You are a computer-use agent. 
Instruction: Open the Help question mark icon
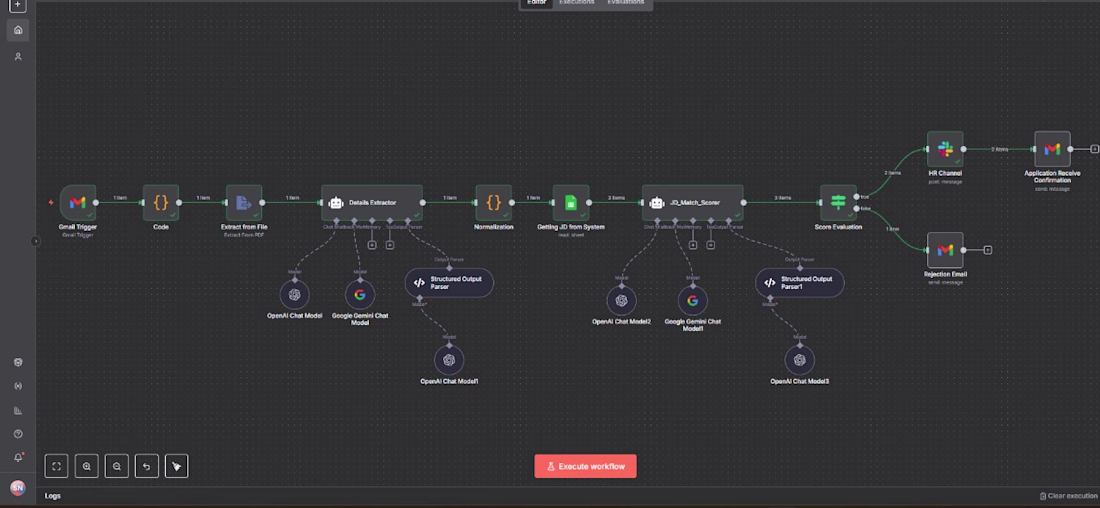18,434
